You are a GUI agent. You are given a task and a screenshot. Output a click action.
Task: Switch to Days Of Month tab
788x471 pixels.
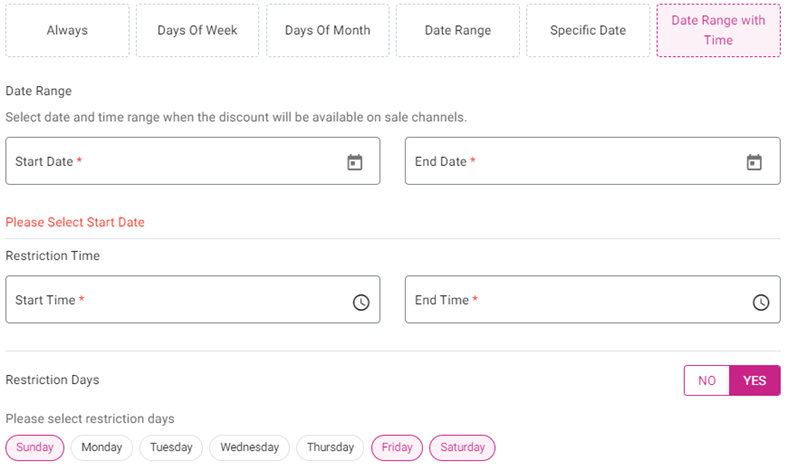pyautogui.click(x=328, y=31)
